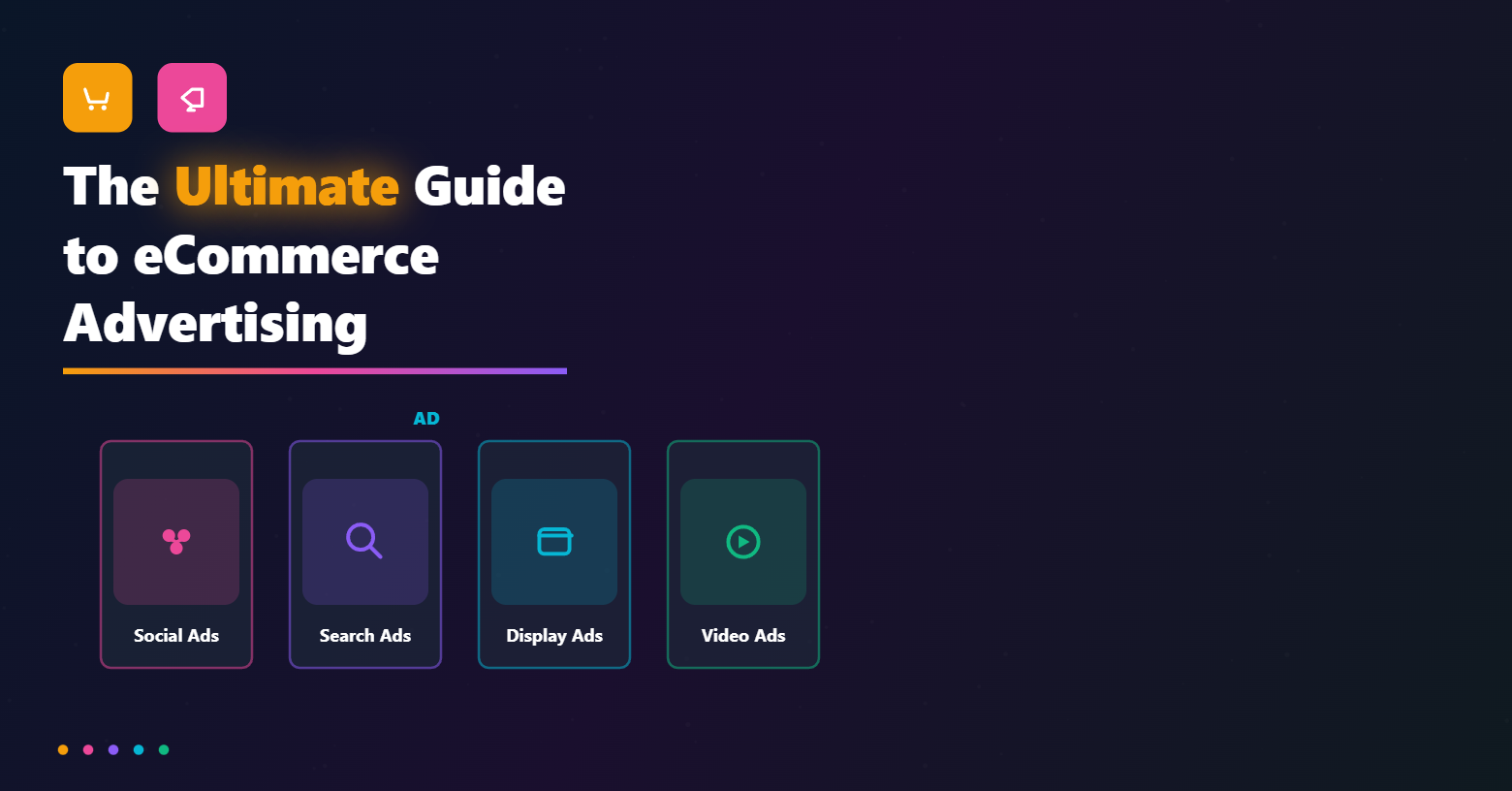Click the gradient divider under the headline
Image resolution: width=1512 pixels, height=791 pixels.
[314, 369]
